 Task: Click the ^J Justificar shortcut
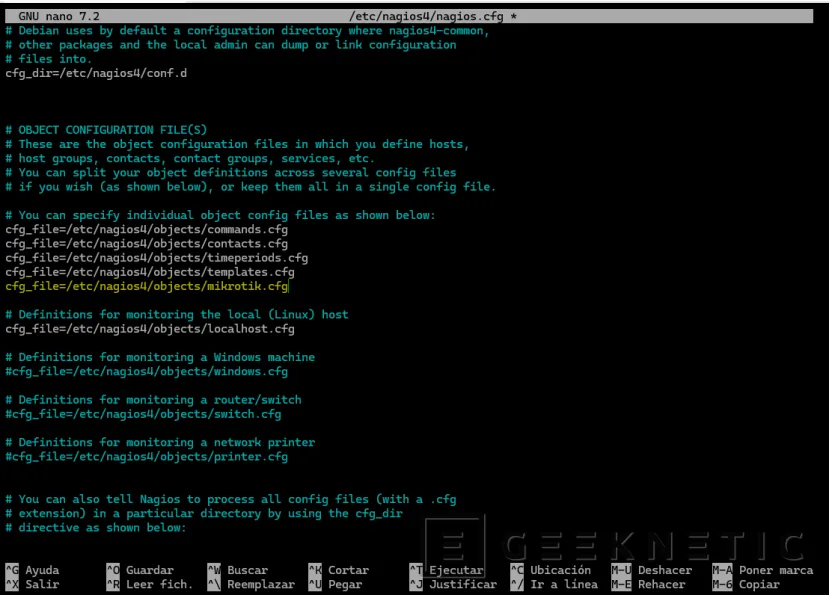[453, 584]
